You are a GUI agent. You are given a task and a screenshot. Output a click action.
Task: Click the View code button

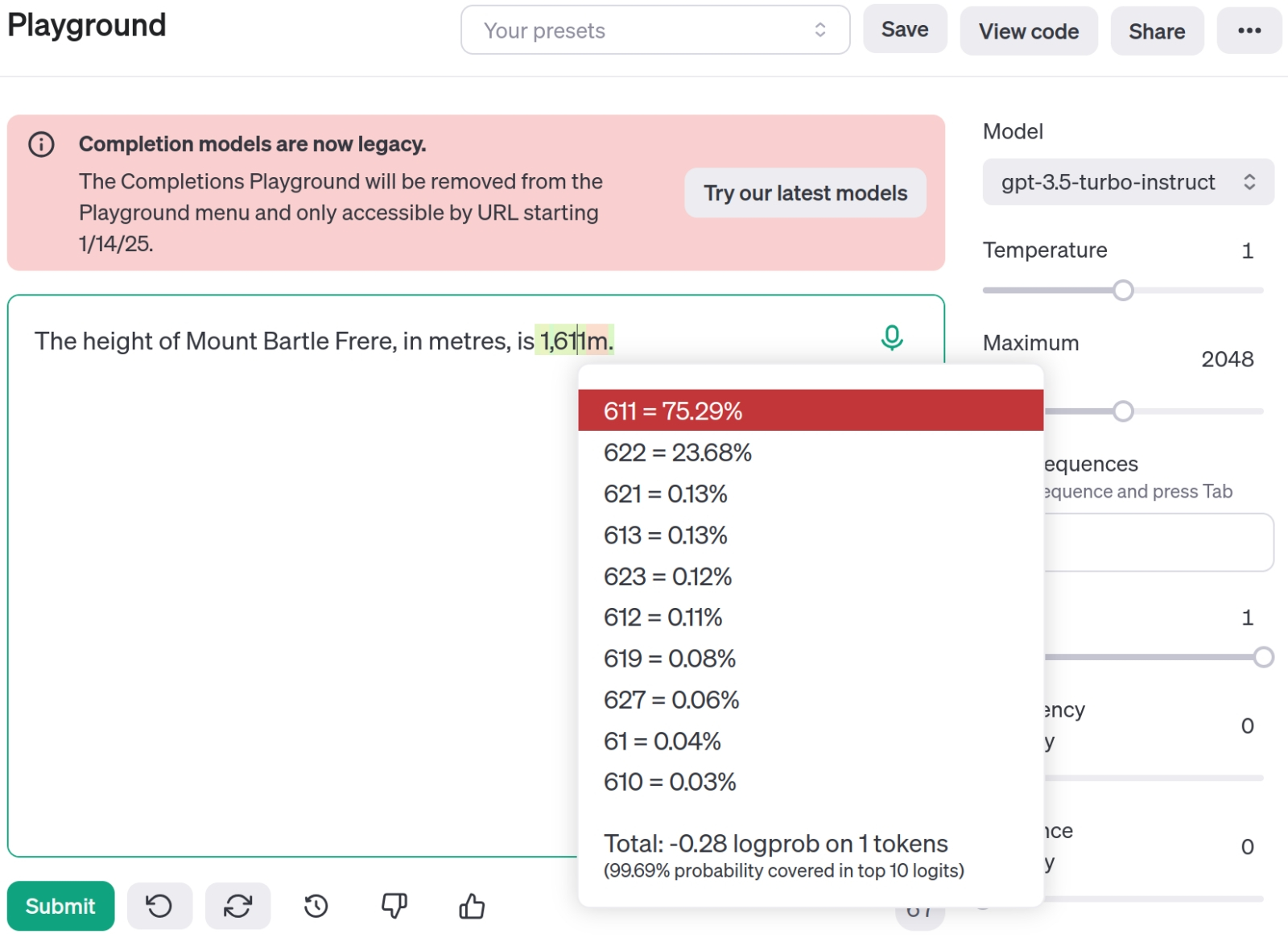(1028, 31)
